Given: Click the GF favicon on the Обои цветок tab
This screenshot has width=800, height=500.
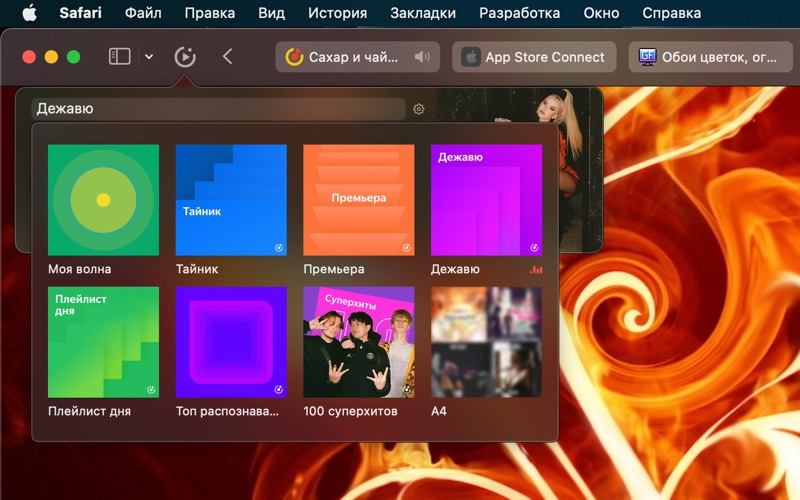Looking at the screenshot, I should click(x=647, y=57).
